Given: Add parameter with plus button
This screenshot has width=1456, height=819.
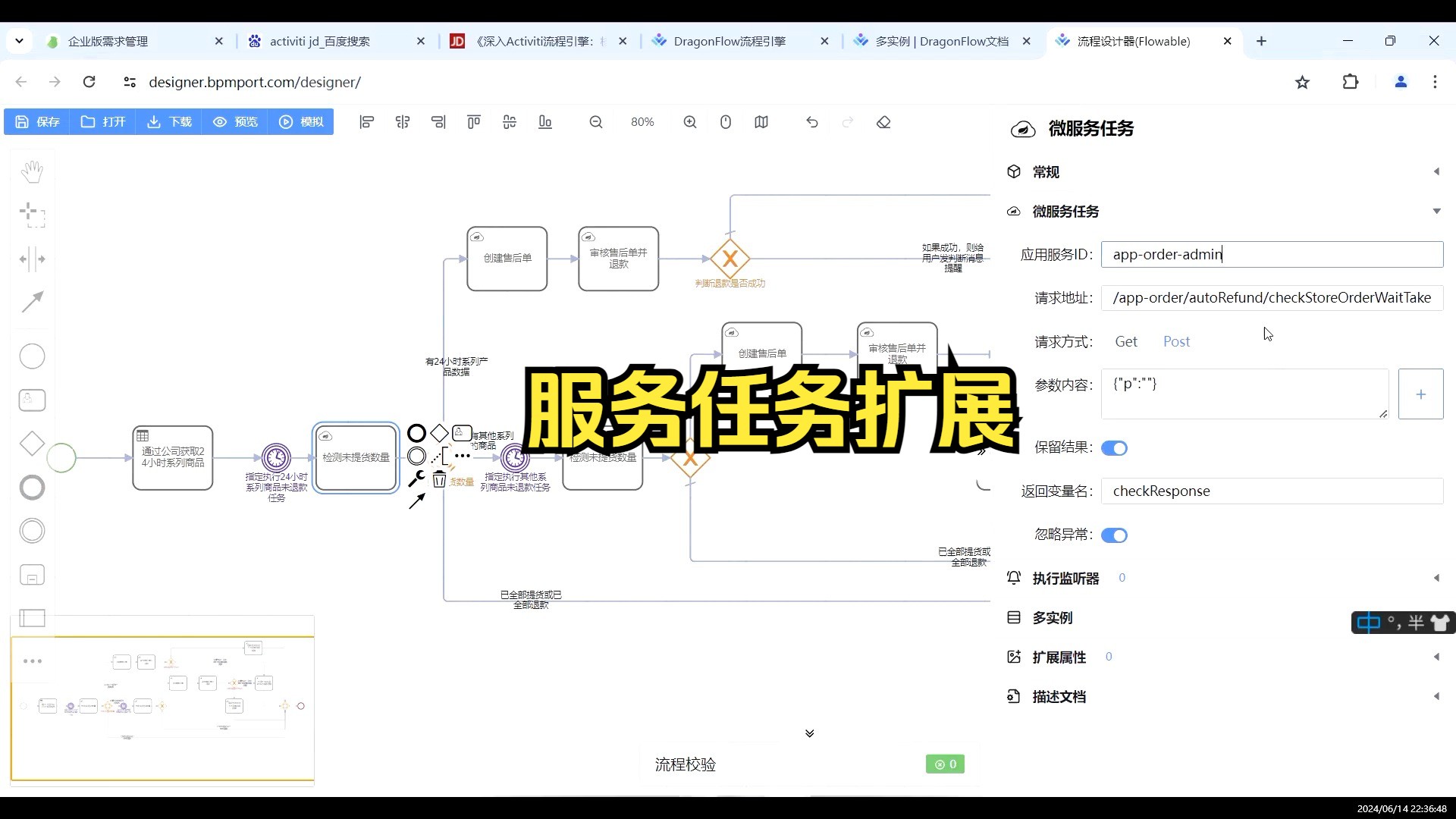Looking at the screenshot, I should (x=1420, y=394).
